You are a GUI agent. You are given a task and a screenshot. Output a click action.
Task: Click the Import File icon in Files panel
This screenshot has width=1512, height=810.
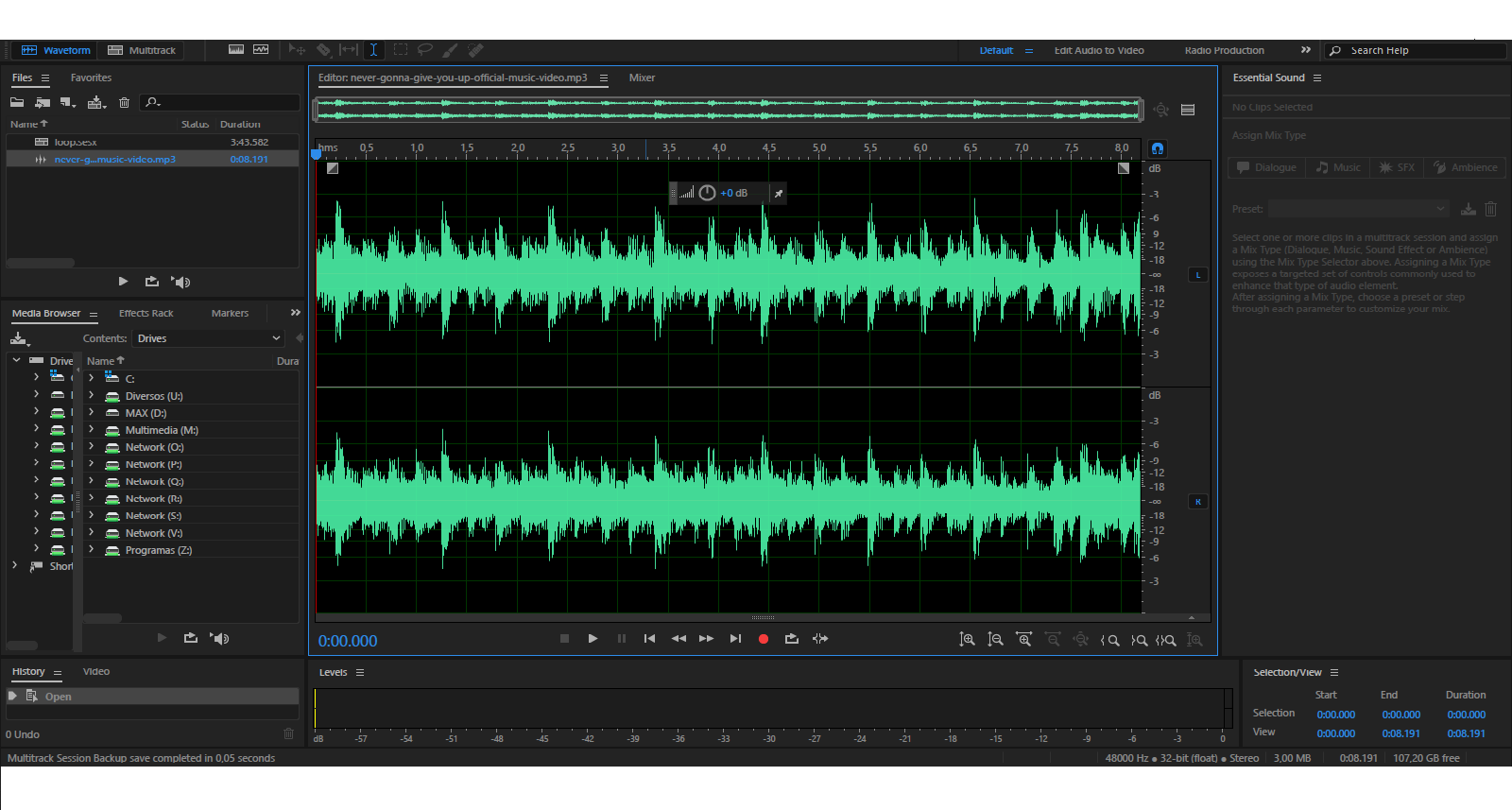coord(41,102)
